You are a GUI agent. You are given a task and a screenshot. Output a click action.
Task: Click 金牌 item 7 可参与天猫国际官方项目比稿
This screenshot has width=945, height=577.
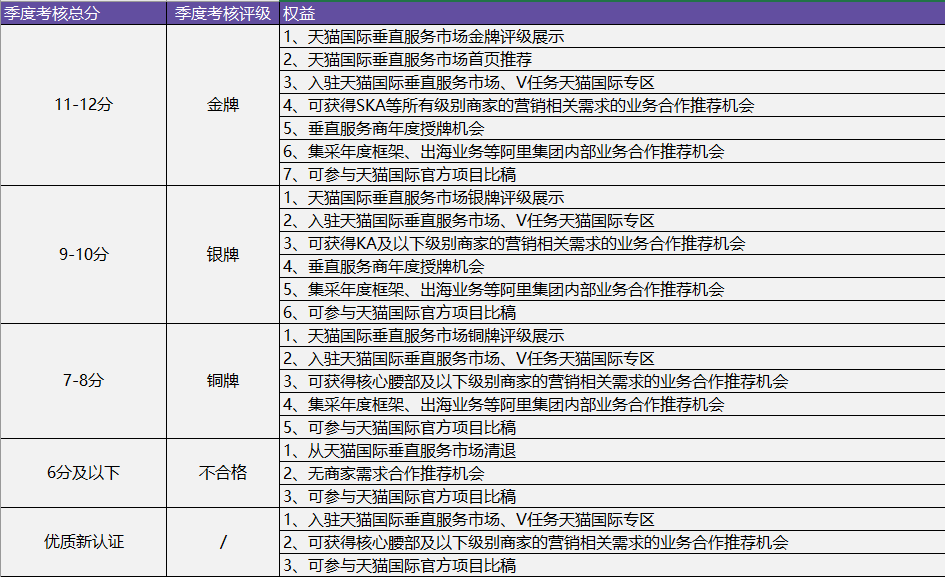[x=612, y=175]
